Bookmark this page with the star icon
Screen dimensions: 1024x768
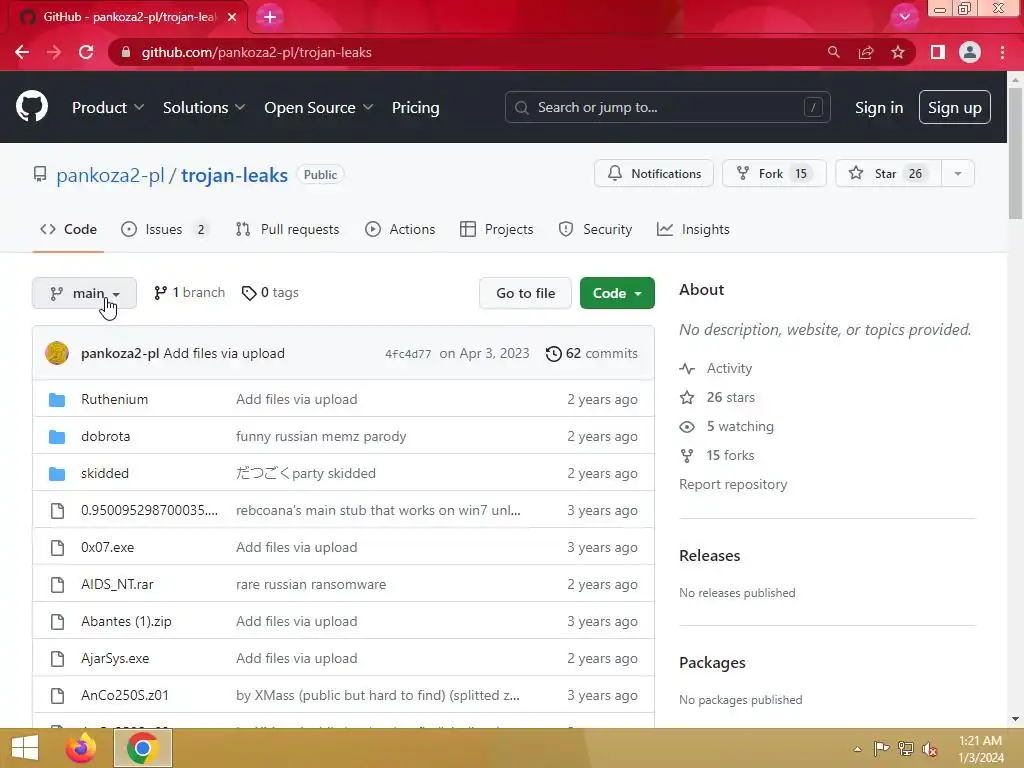pyautogui.click(x=898, y=52)
